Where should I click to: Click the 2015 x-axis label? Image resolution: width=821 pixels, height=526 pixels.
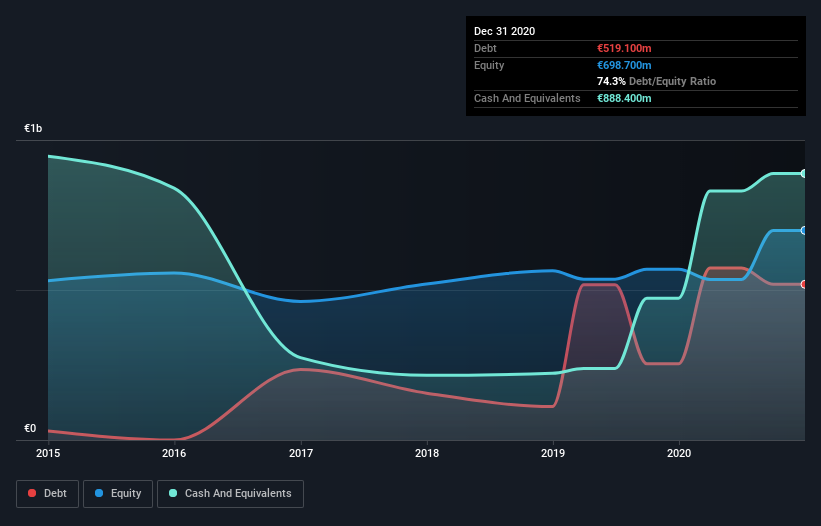[48, 453]
